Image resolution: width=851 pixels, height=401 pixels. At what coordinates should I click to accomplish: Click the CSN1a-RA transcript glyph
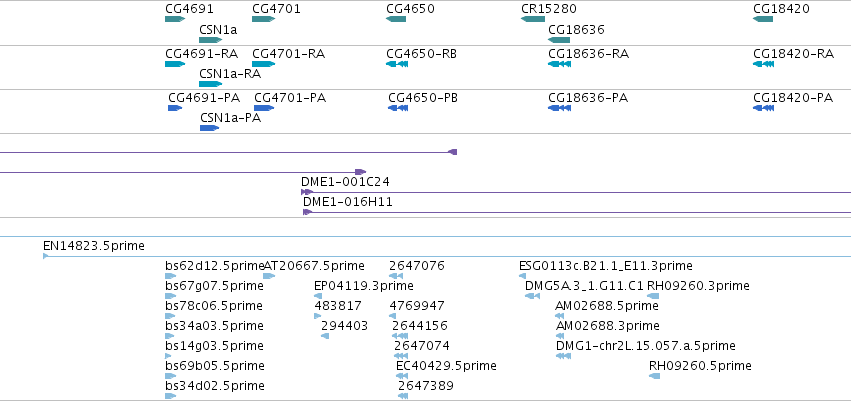click(x=211, y=84)
